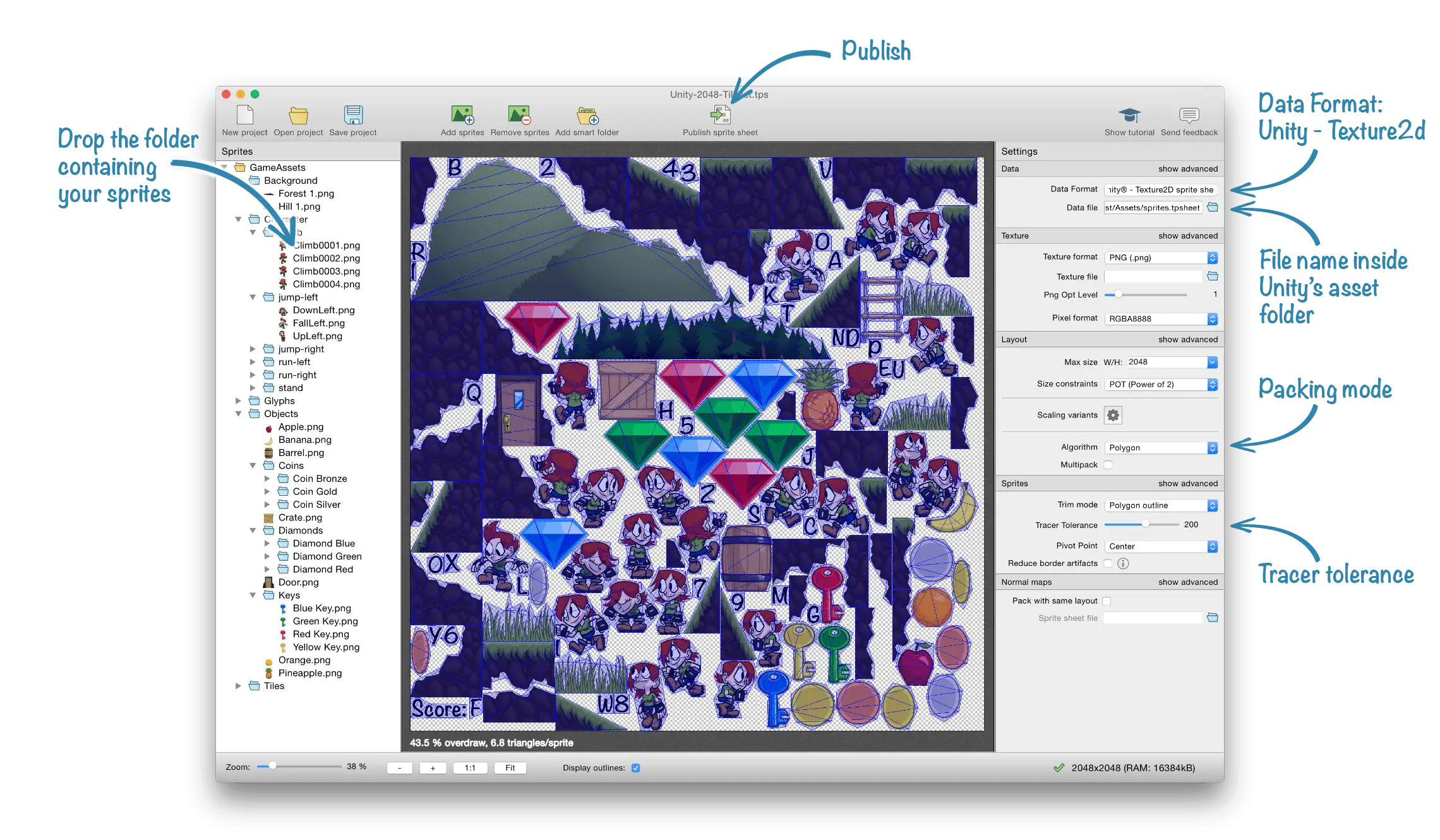1440x840 pixels.
Task: Click the empty Texture file field
Action: [x=1153, y=277]
